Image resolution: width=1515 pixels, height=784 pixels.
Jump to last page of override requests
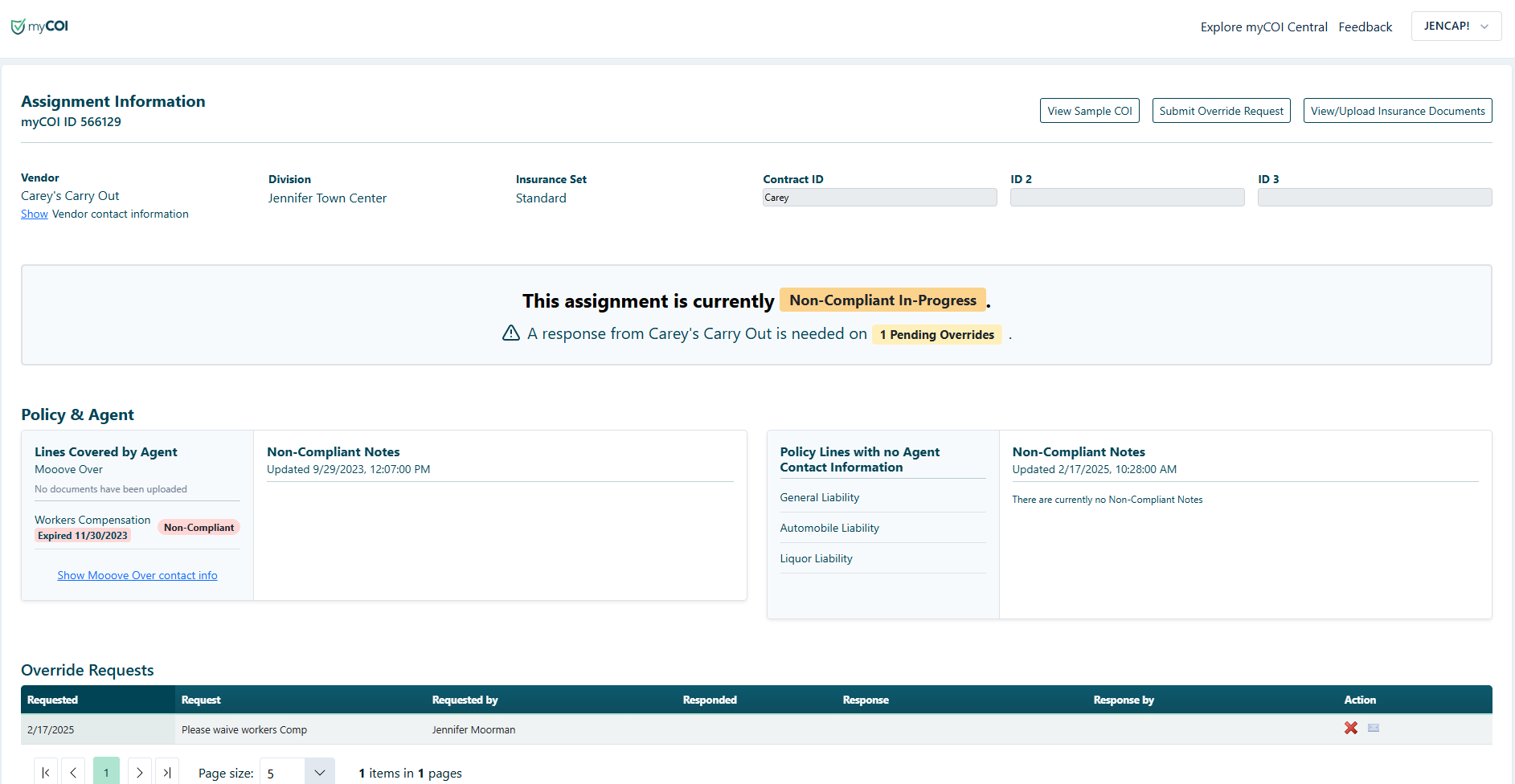coord(167,771)
